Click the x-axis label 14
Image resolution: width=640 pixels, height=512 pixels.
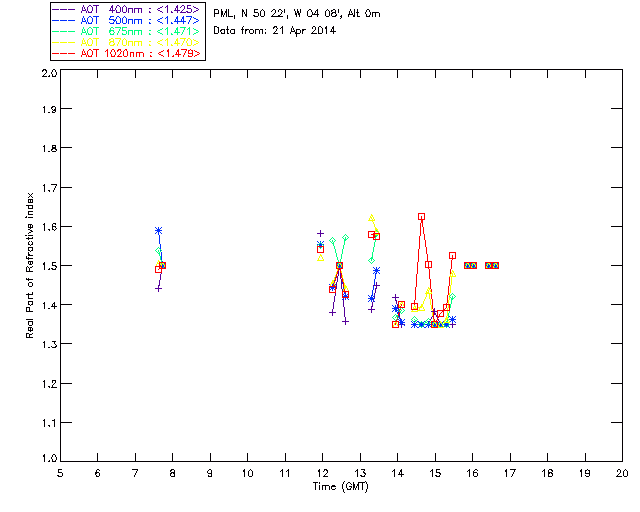click(x=398, y=473)
